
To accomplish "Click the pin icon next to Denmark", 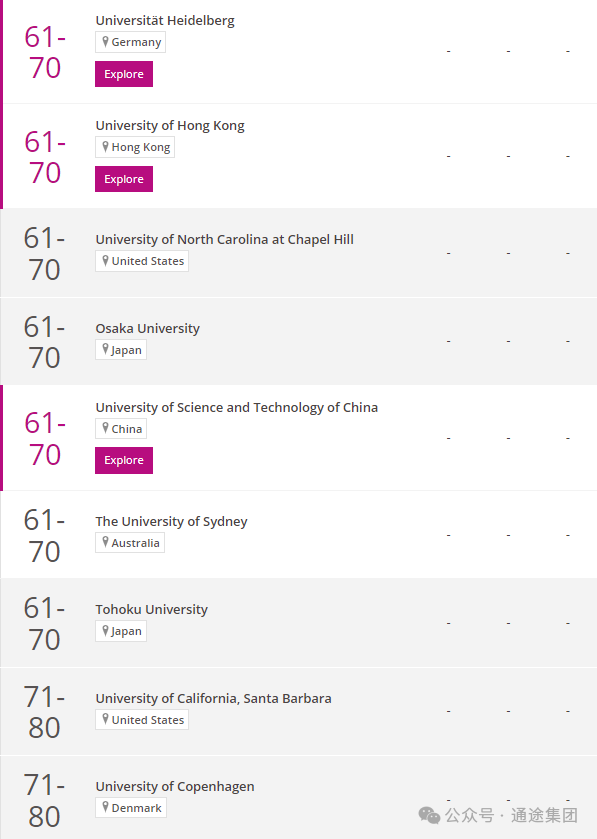I will click(x=105, y=807).
